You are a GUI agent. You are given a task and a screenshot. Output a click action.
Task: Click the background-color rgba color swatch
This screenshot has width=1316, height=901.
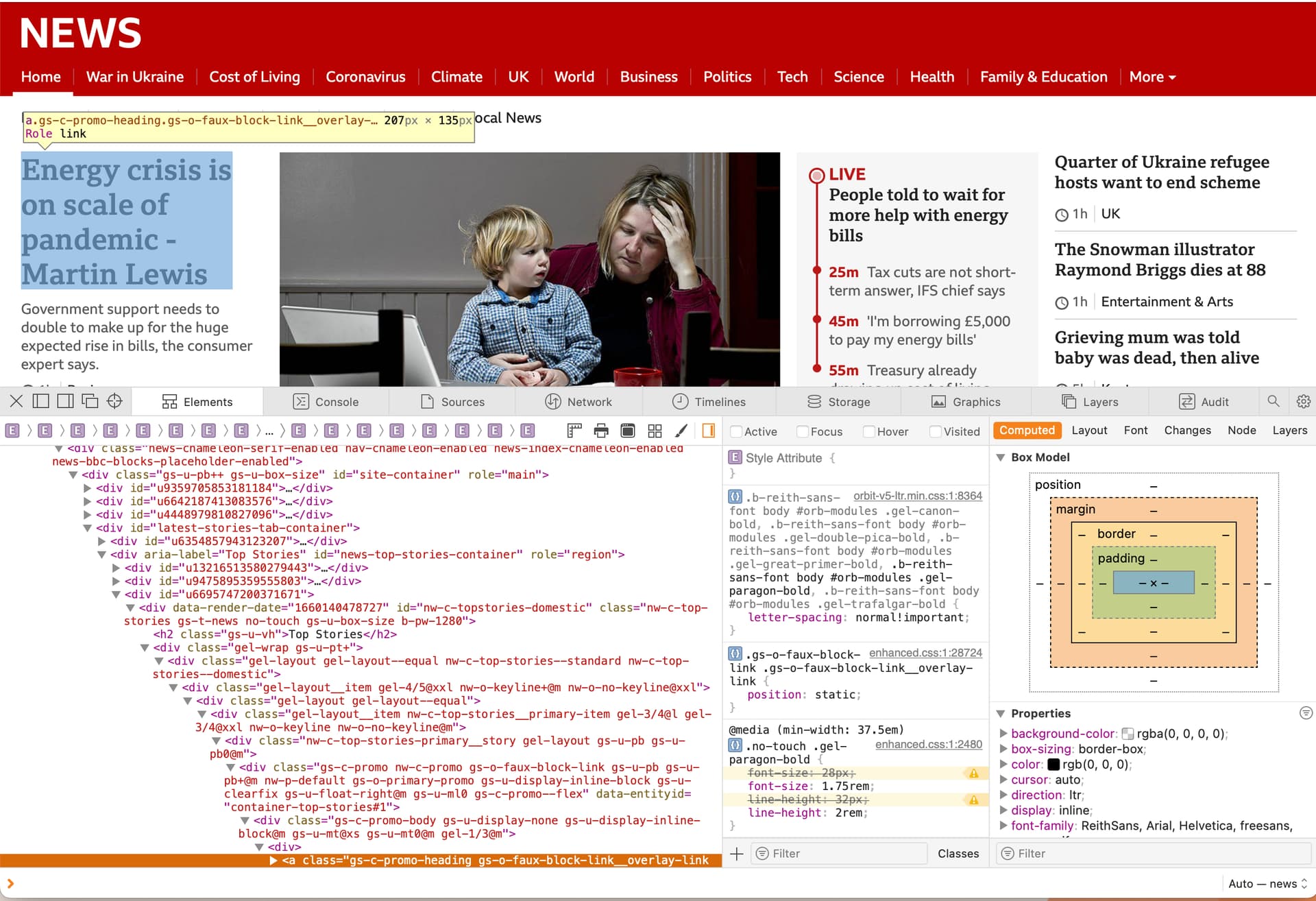point(1128,734)
